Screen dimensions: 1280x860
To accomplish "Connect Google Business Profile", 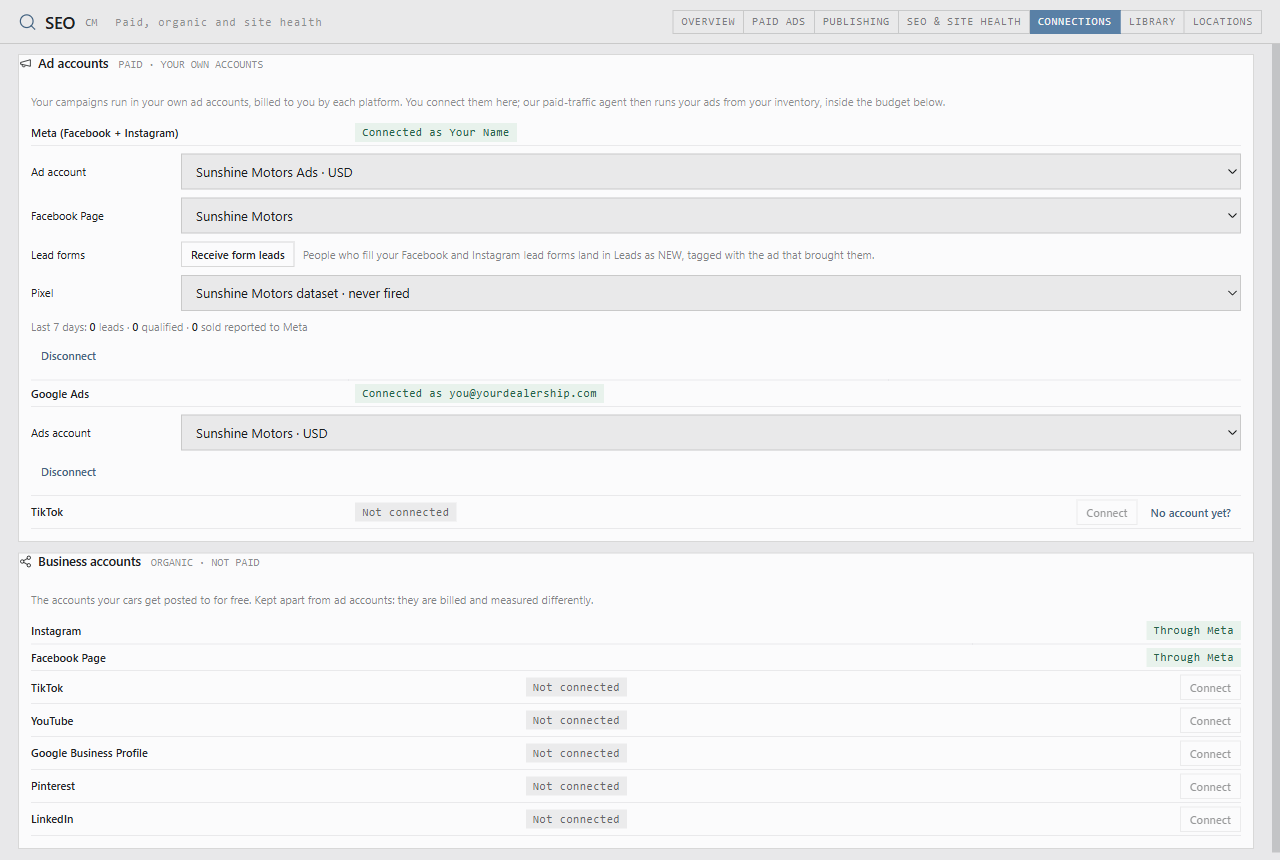I will [x=1210, y=754].
